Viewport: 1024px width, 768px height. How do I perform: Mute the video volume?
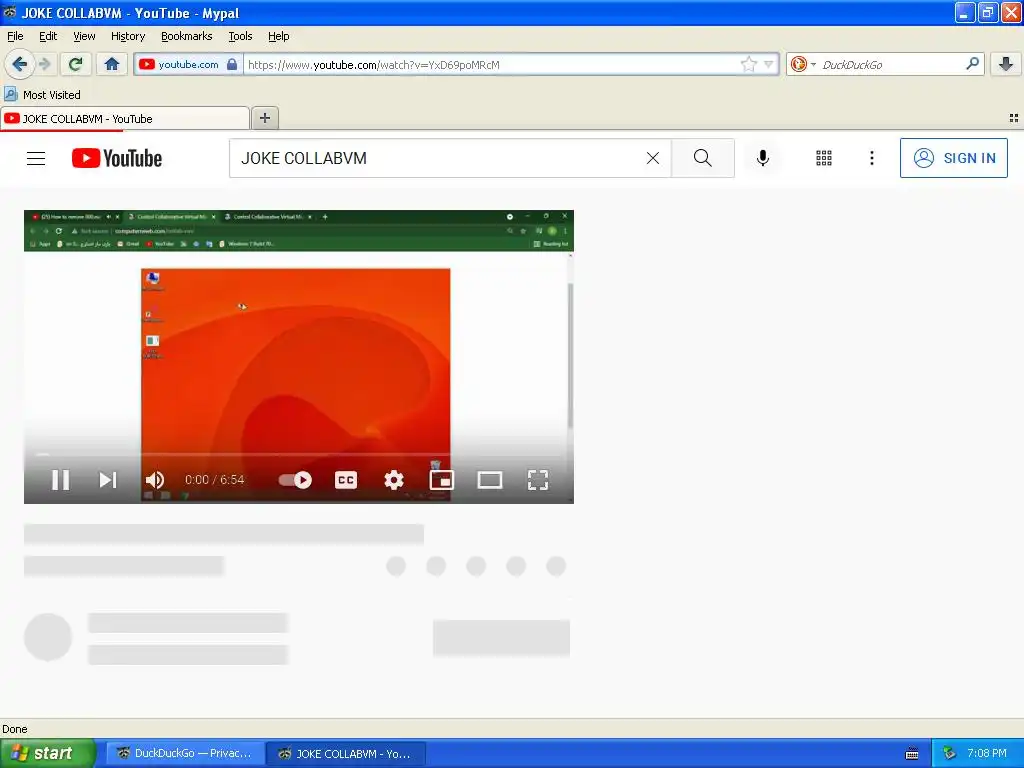point(155,480)
